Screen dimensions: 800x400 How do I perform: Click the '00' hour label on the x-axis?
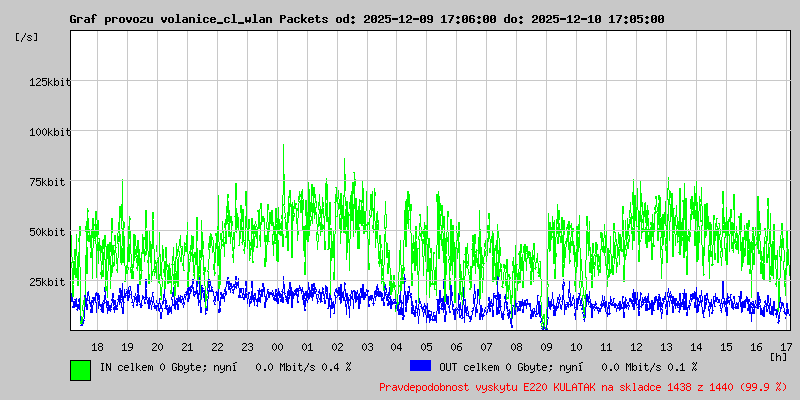(x=277, y=347)
